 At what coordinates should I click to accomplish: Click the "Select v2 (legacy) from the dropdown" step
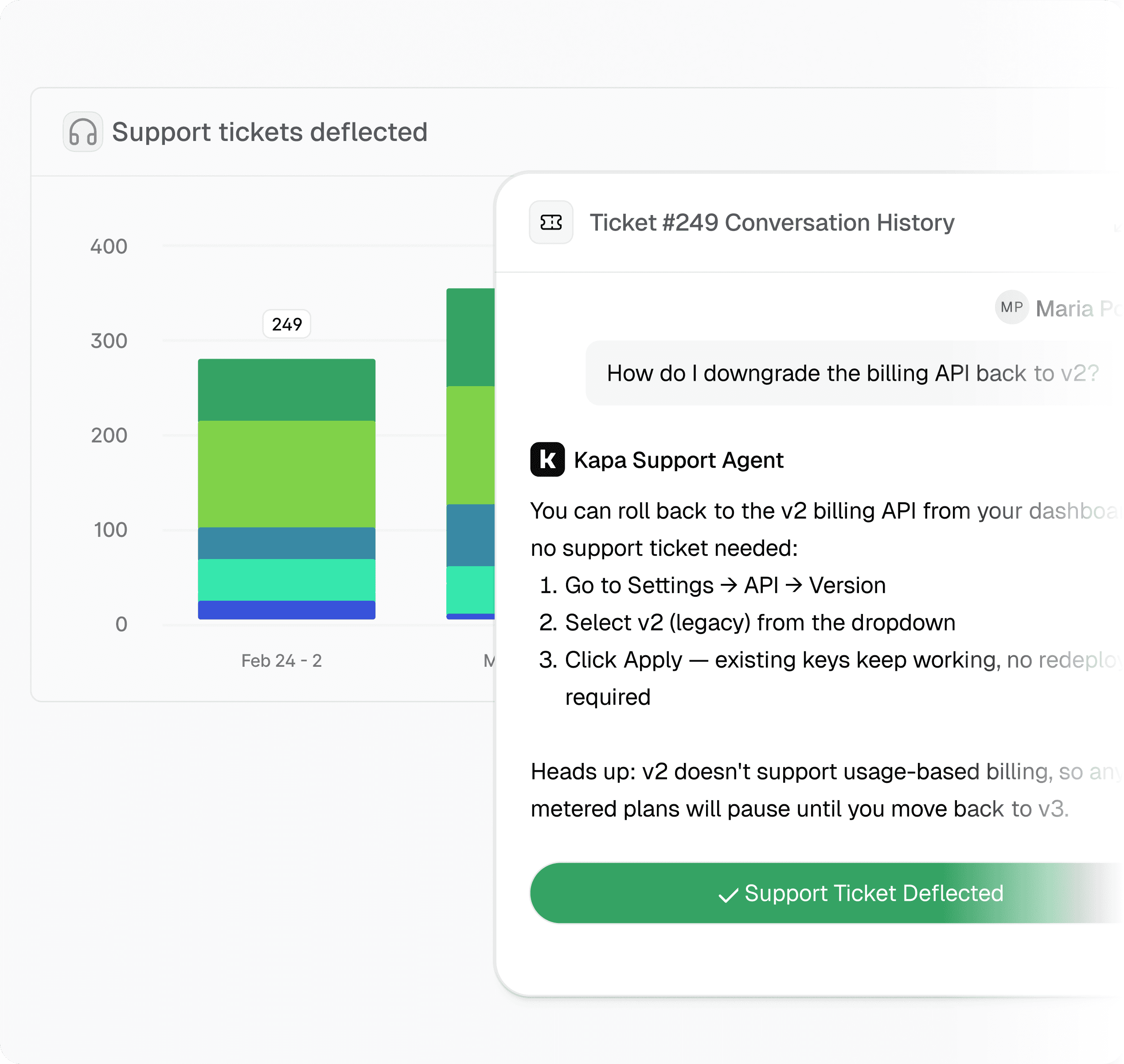[x=760, y=623]
